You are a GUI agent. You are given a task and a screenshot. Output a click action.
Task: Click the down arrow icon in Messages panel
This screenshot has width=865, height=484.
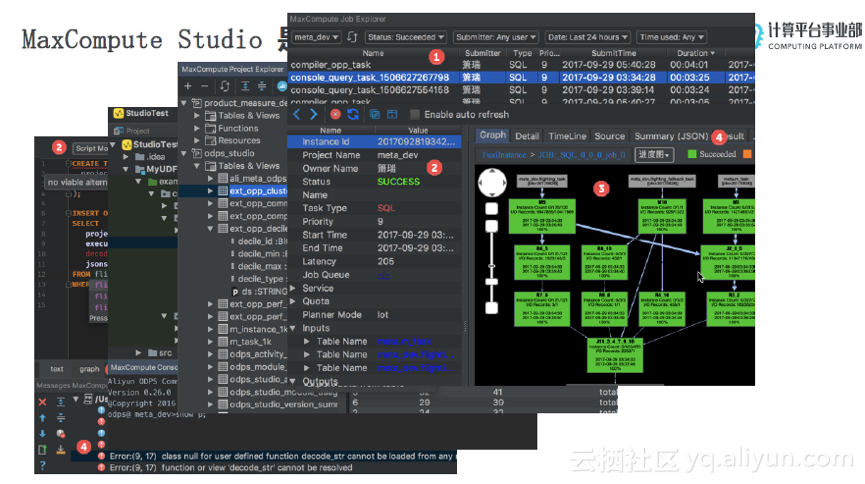pyautogui.click(x=42, y=434)
